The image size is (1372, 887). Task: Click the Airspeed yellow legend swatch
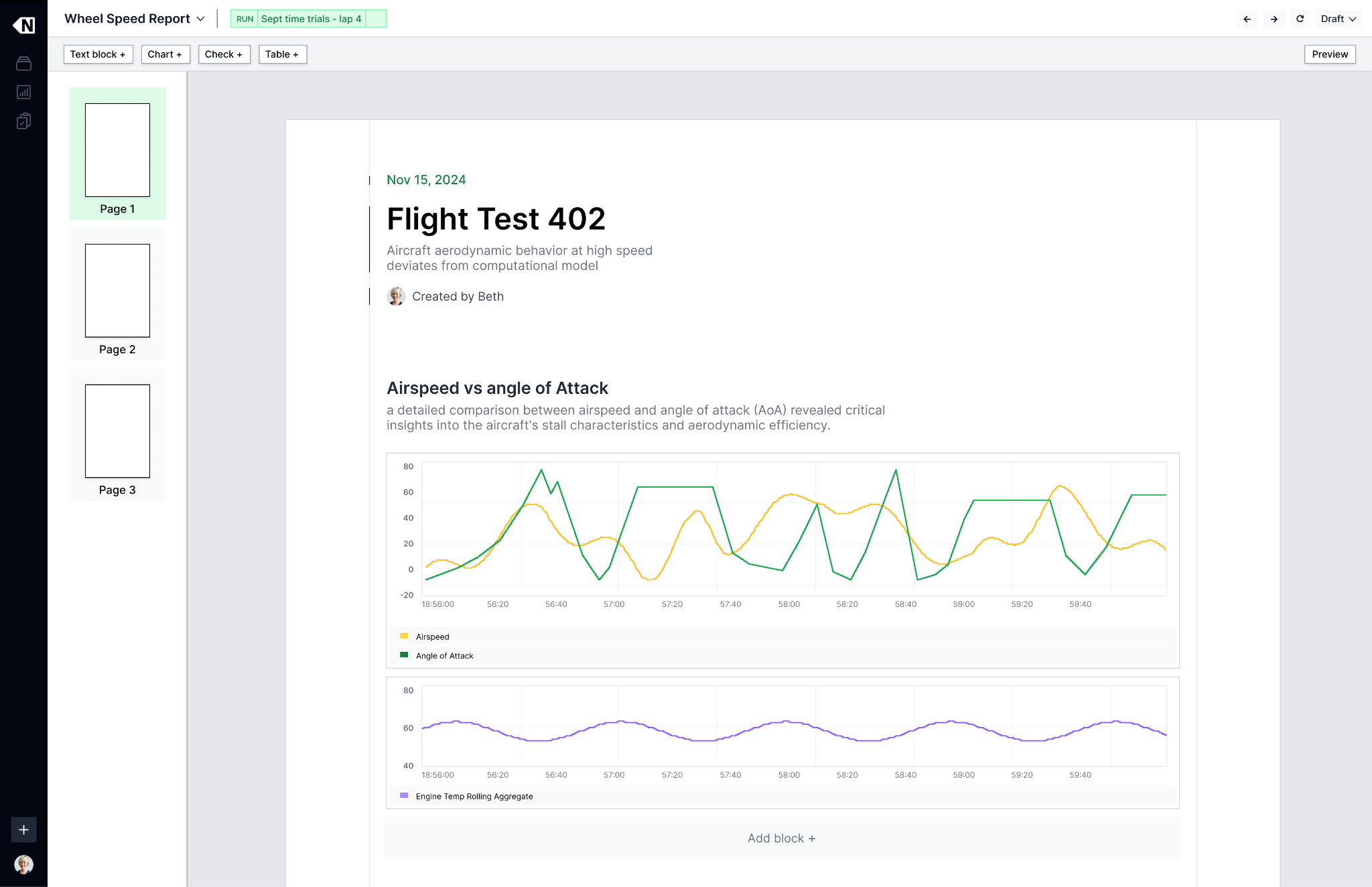[404, 636]
